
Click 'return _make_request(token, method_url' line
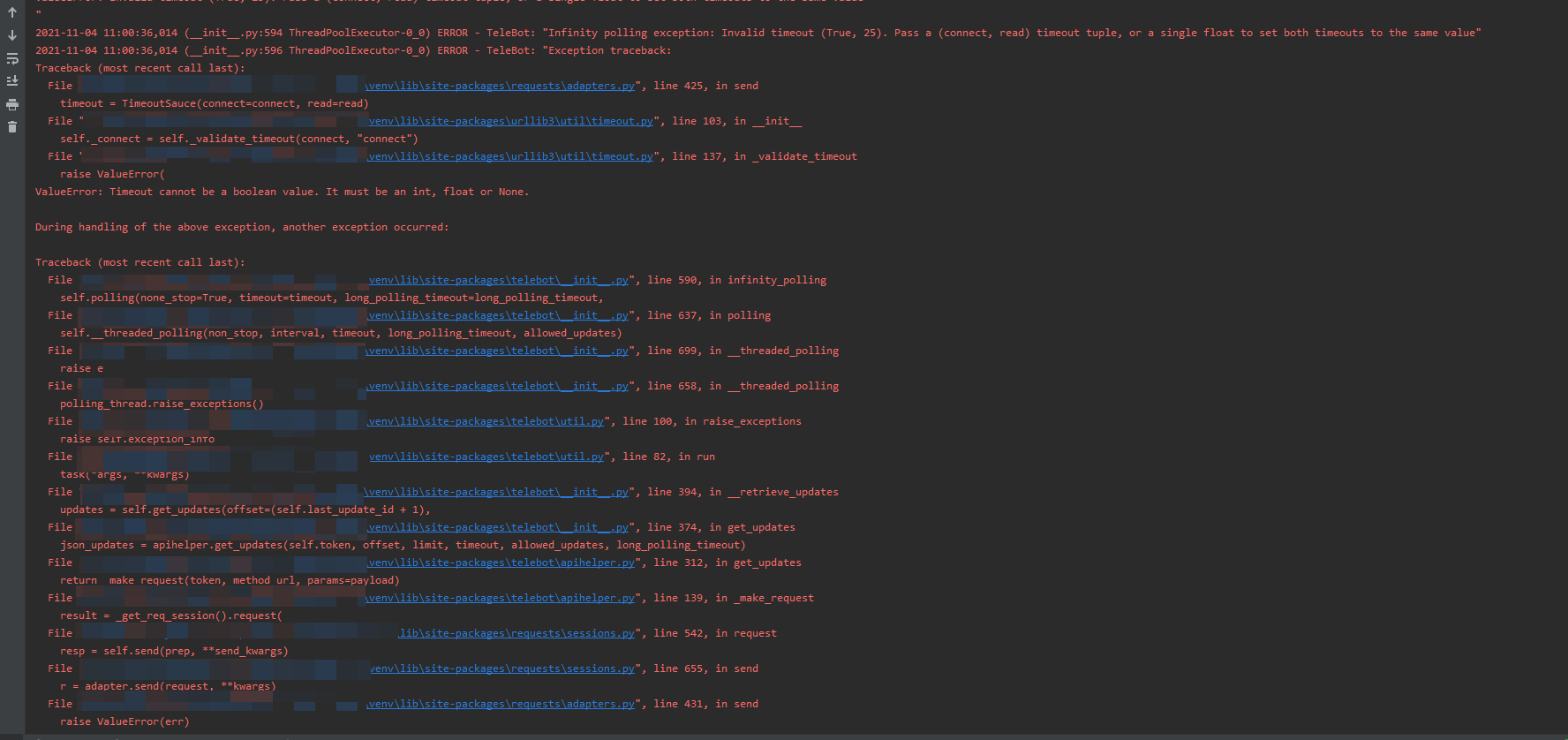click(x=230, y=580)
